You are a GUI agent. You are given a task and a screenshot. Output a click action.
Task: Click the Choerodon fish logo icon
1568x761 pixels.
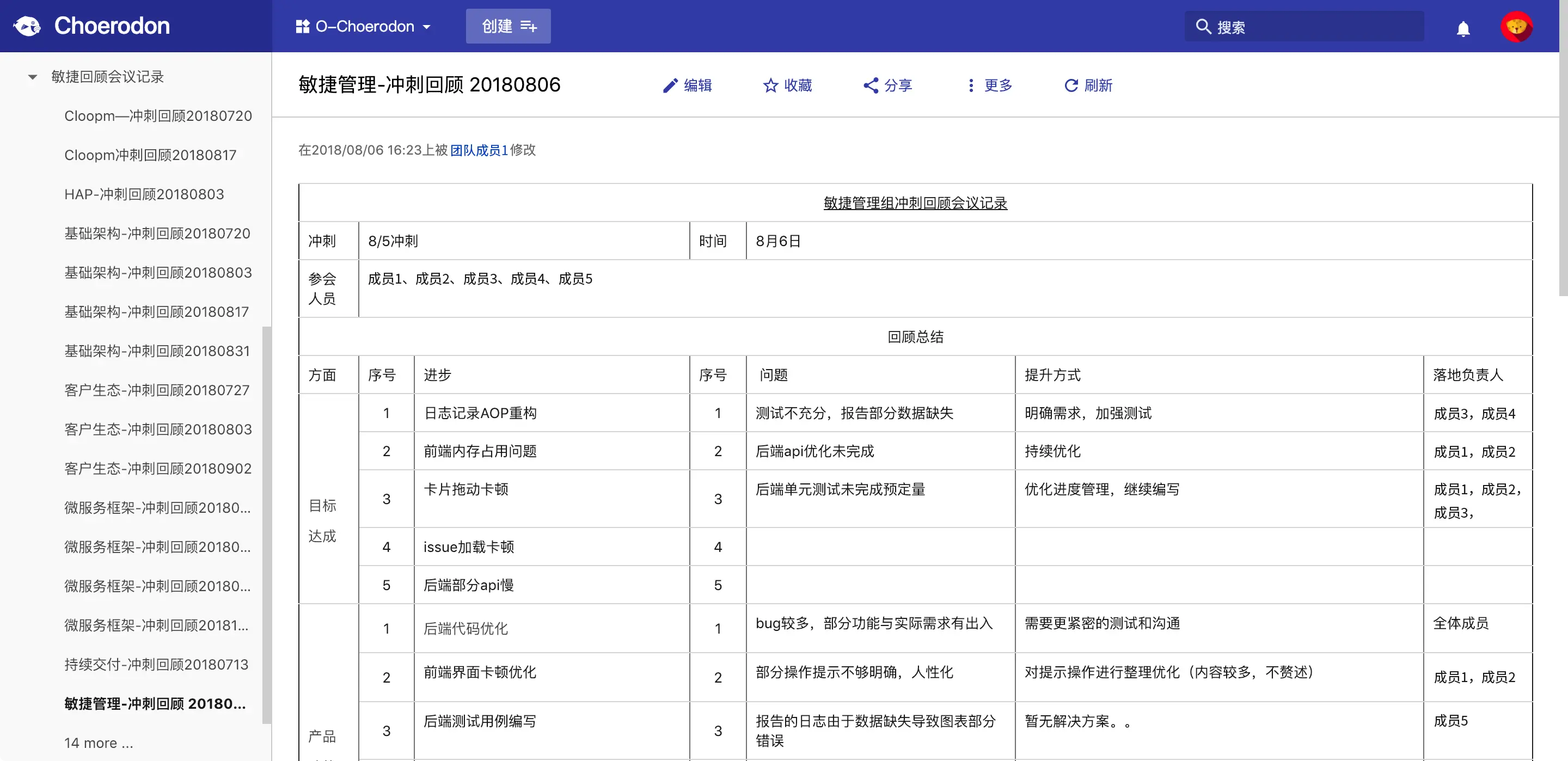pos(27,26)
